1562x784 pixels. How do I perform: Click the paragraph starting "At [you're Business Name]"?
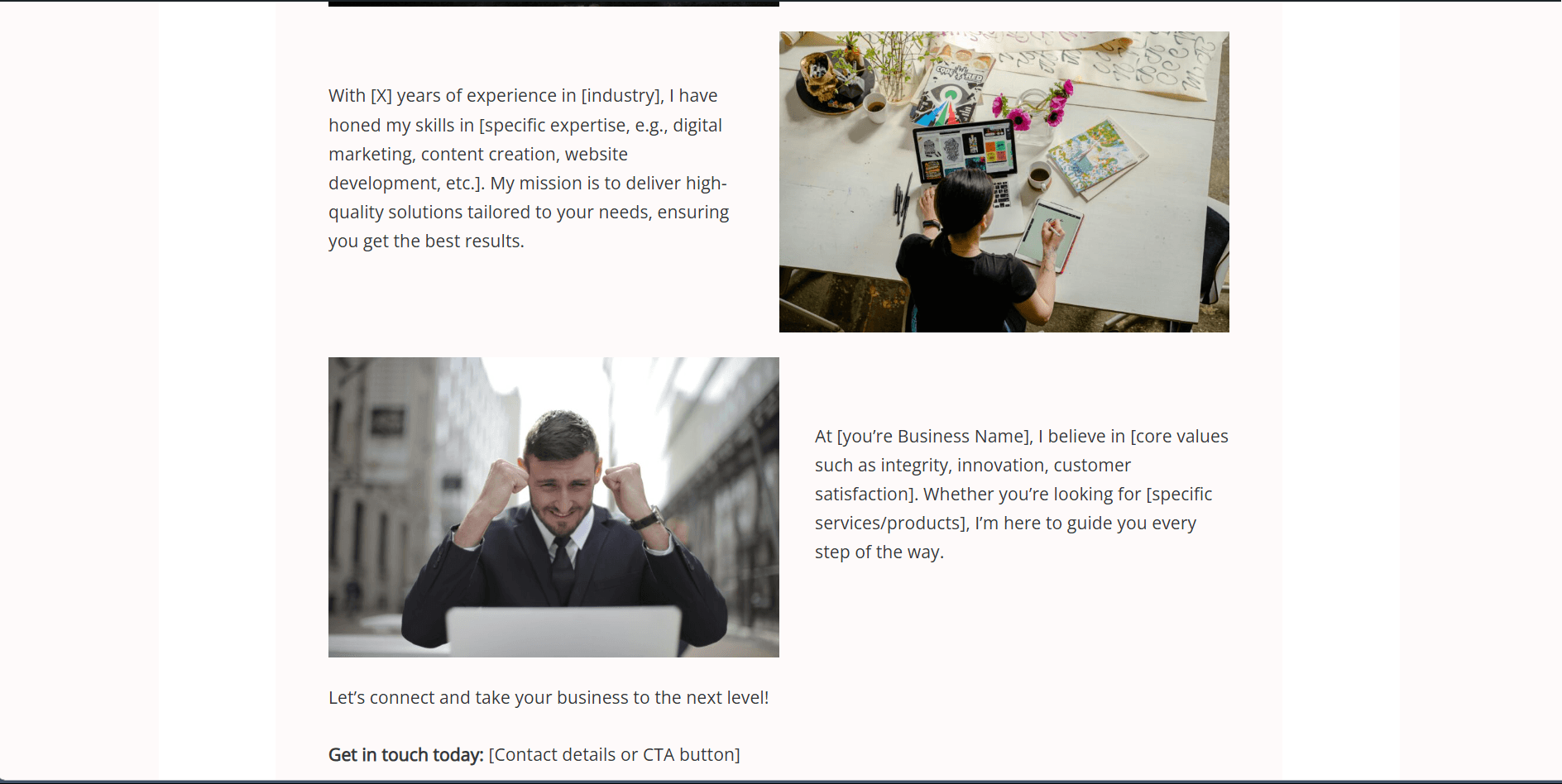(1021, 494)
